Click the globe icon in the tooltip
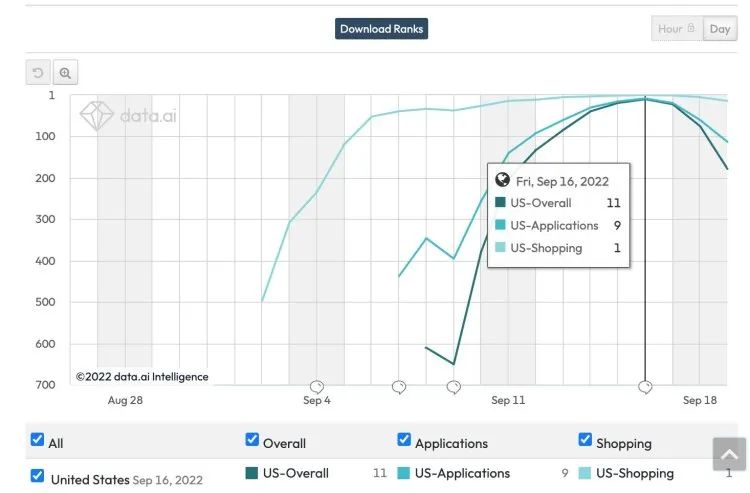750x493 pixels. [503, 181]
